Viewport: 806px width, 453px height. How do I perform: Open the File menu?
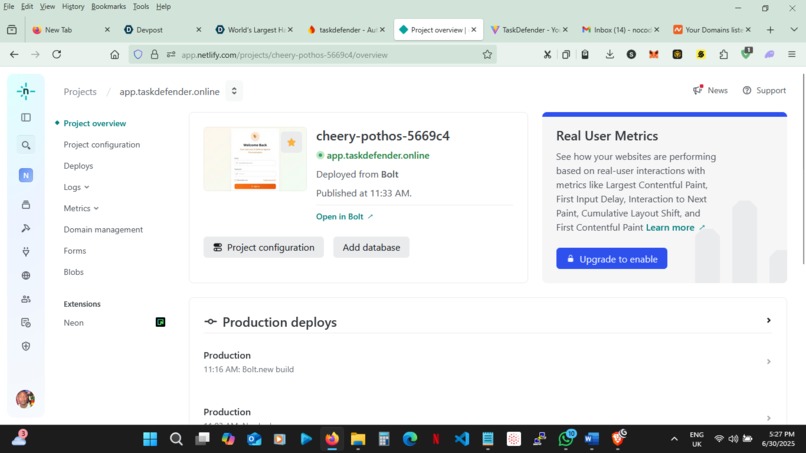9,7
